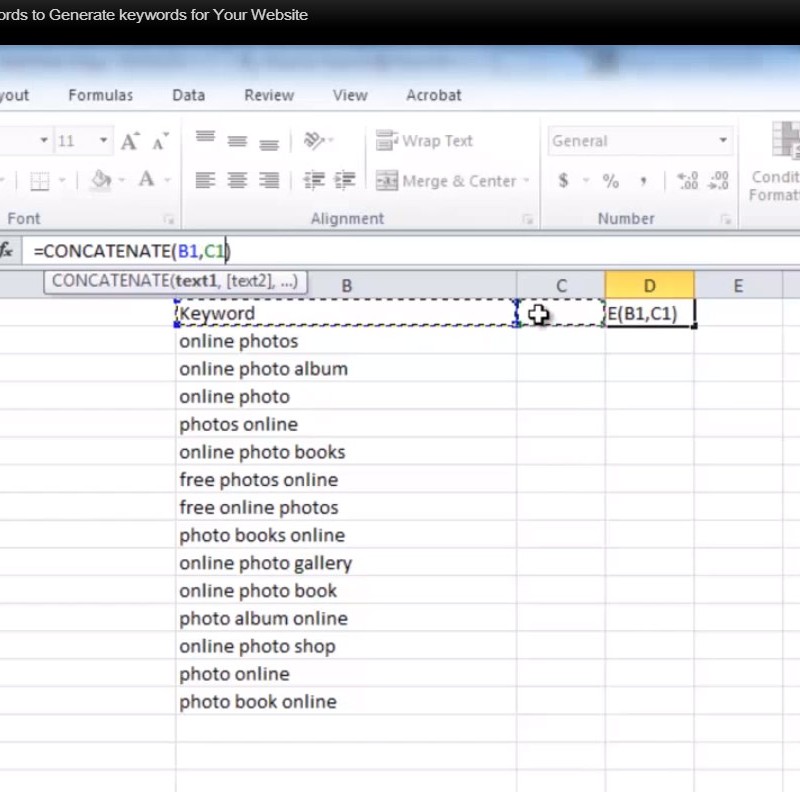Select the cell containing 'online photo gallery'
Screen dimensions: 800x792
[266, 563]
